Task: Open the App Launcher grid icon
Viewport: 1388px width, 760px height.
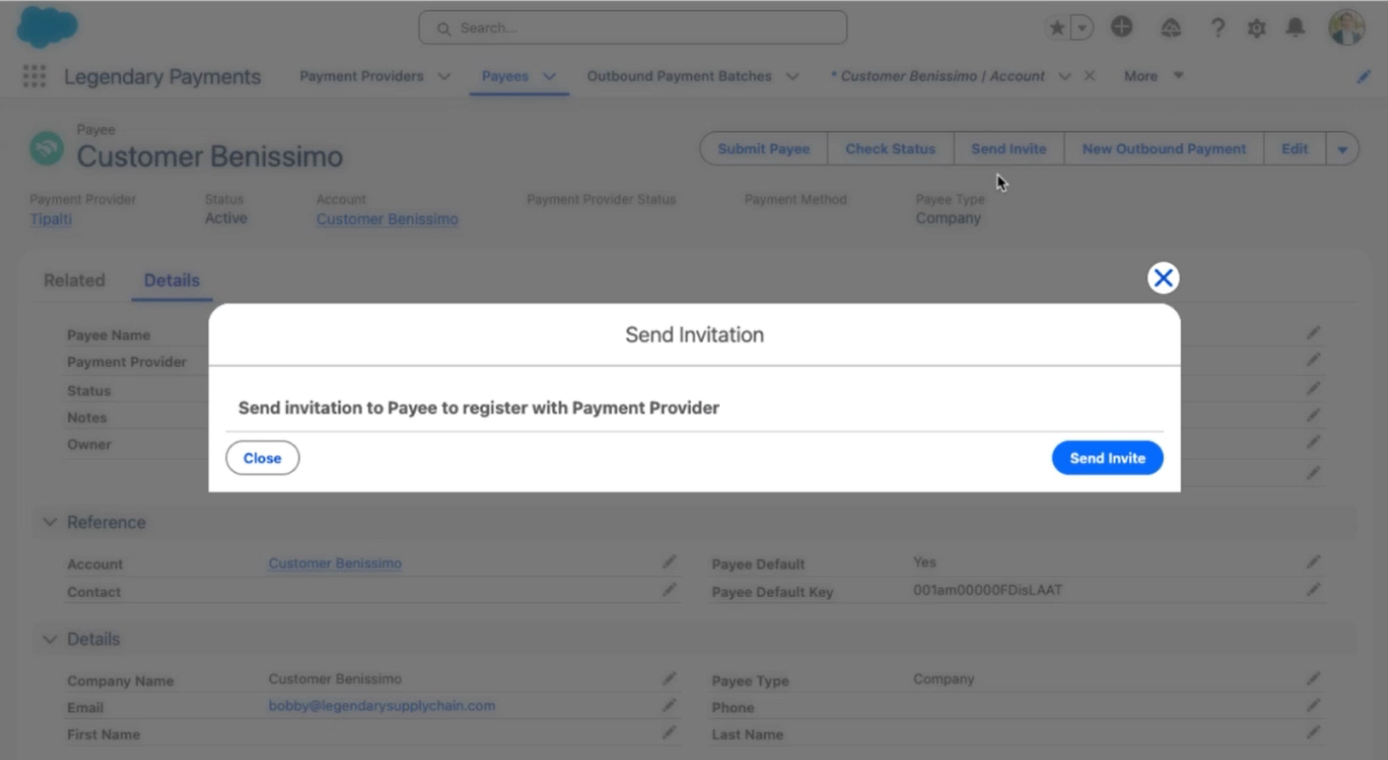Action: (34, 77)
